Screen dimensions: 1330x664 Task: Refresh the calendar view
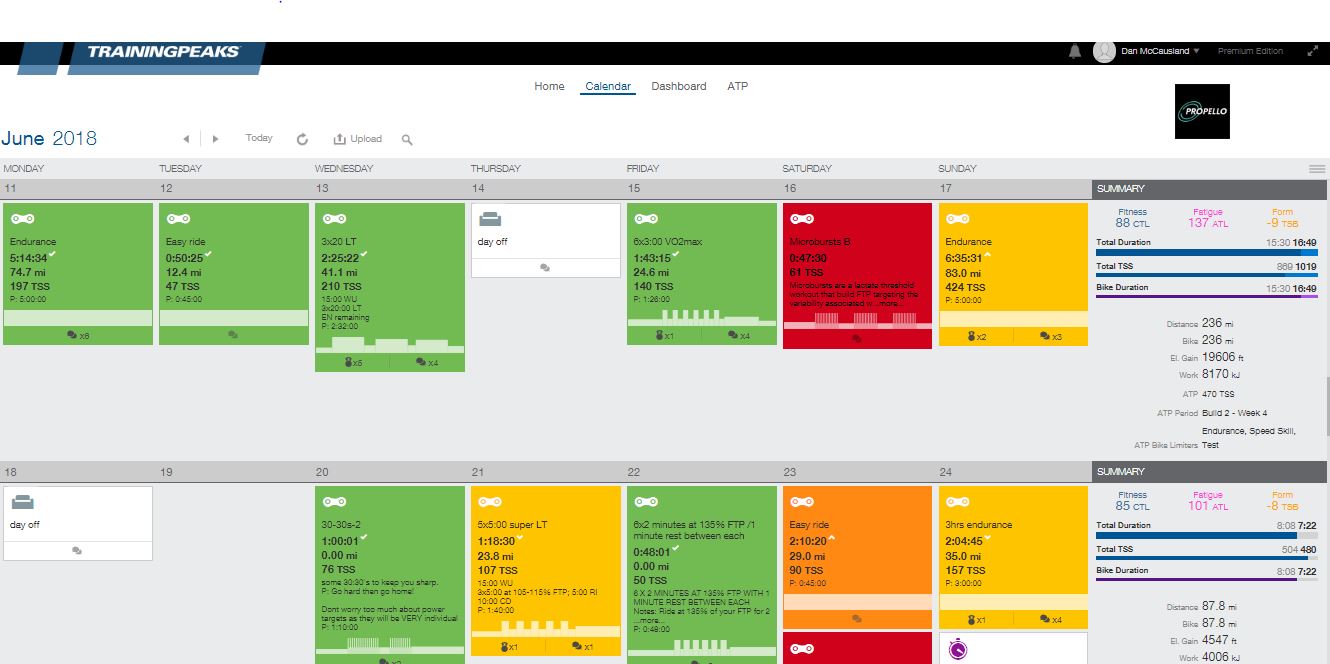tap(302, 139)
